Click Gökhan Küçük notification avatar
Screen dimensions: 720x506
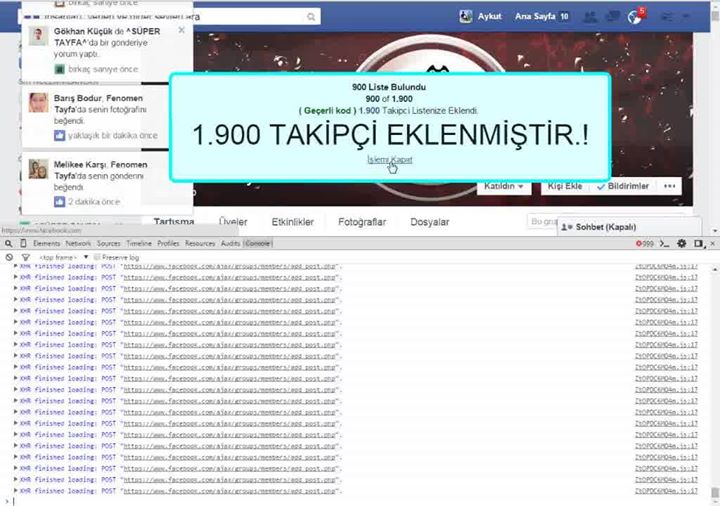click(x=38, y=36)
